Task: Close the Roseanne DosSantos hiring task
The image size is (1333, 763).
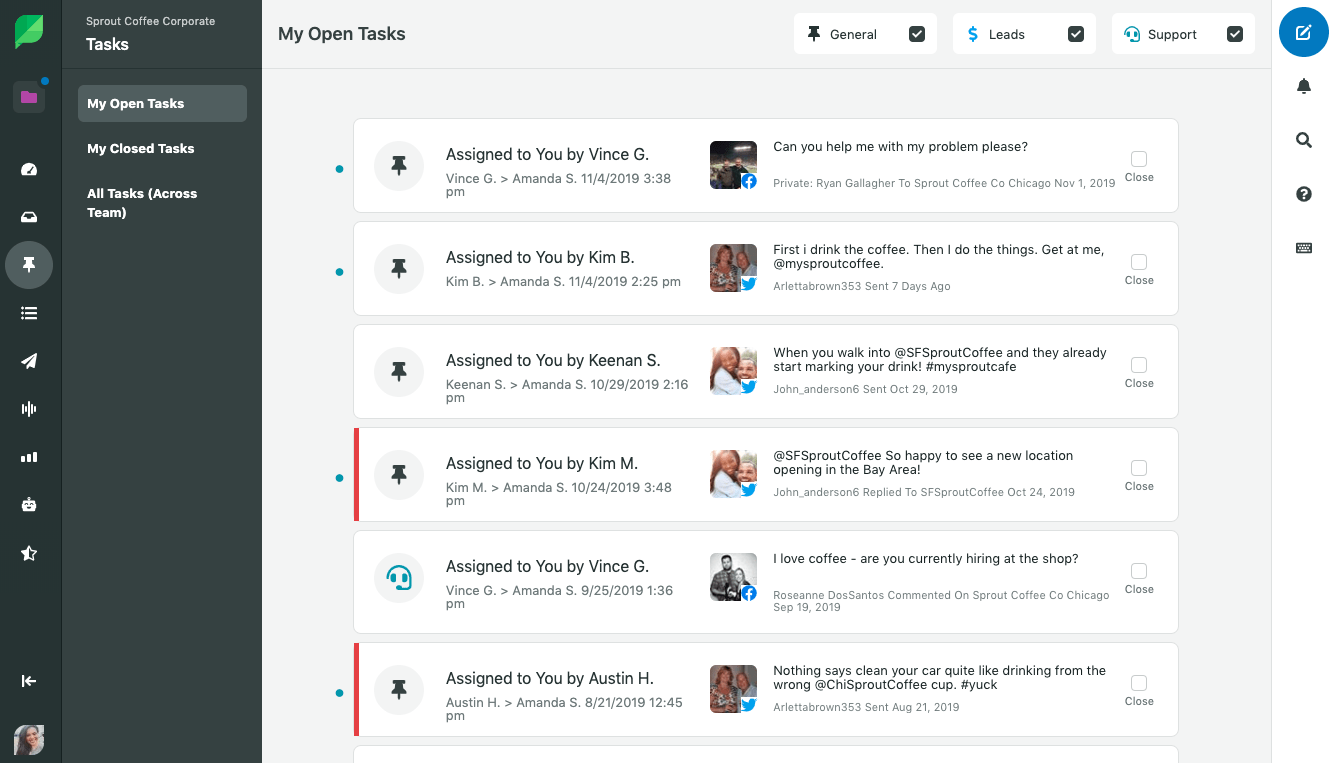Action: click(1139, 571)
